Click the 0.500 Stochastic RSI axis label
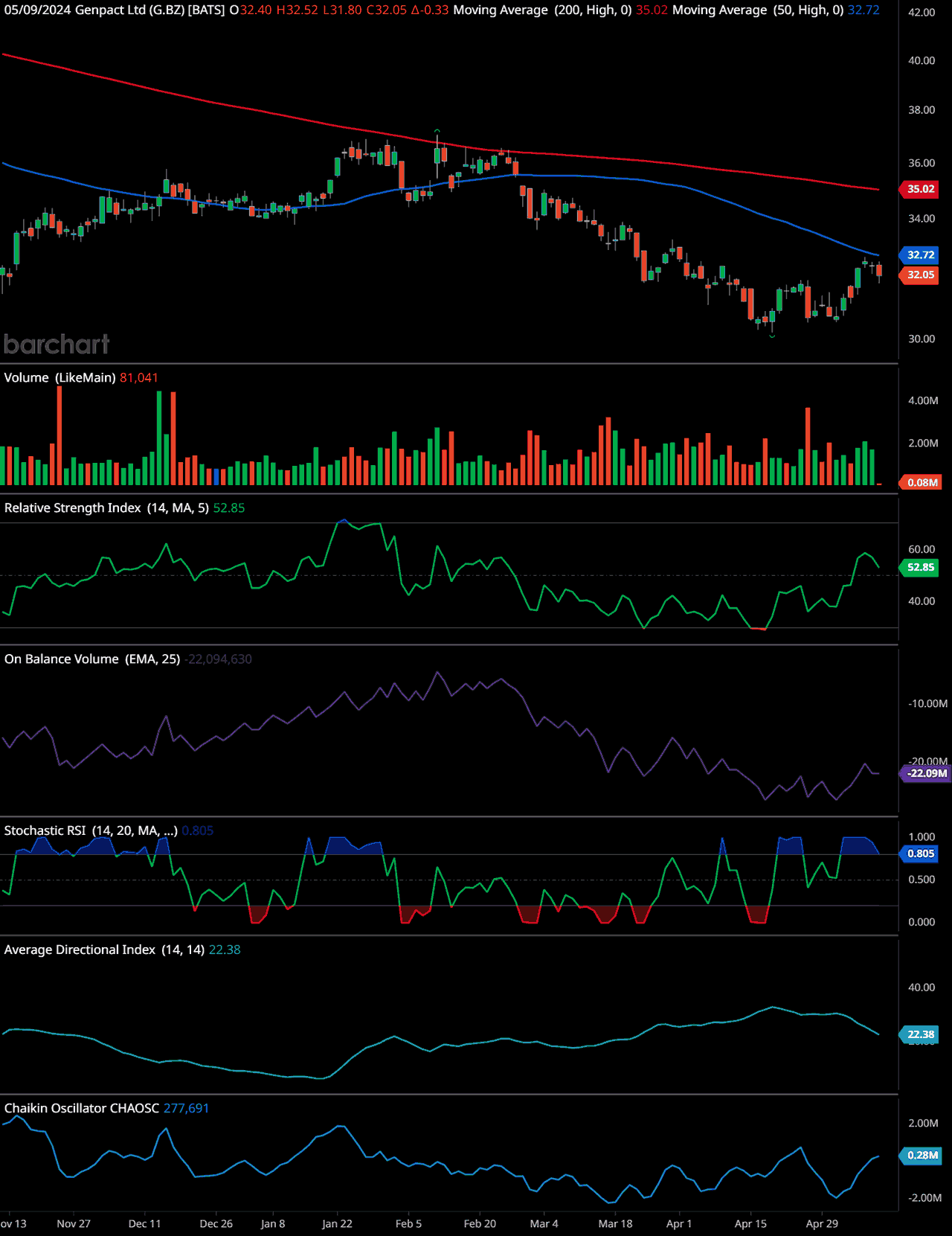952x1236 pixels. coord(922,880)
